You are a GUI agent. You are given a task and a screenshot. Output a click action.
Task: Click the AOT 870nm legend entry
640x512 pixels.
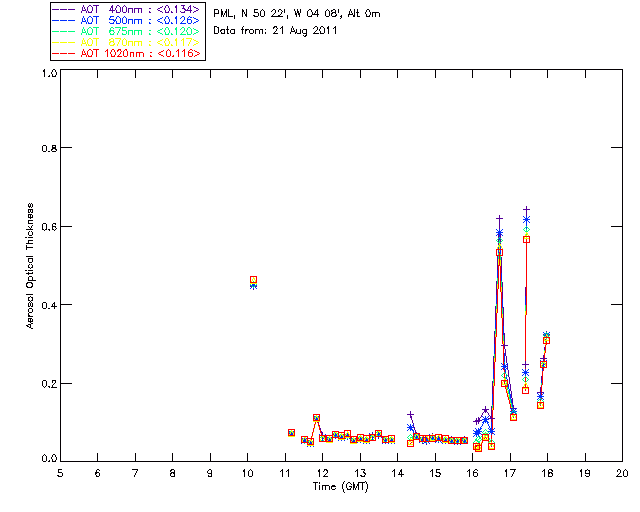coord(127,42)
